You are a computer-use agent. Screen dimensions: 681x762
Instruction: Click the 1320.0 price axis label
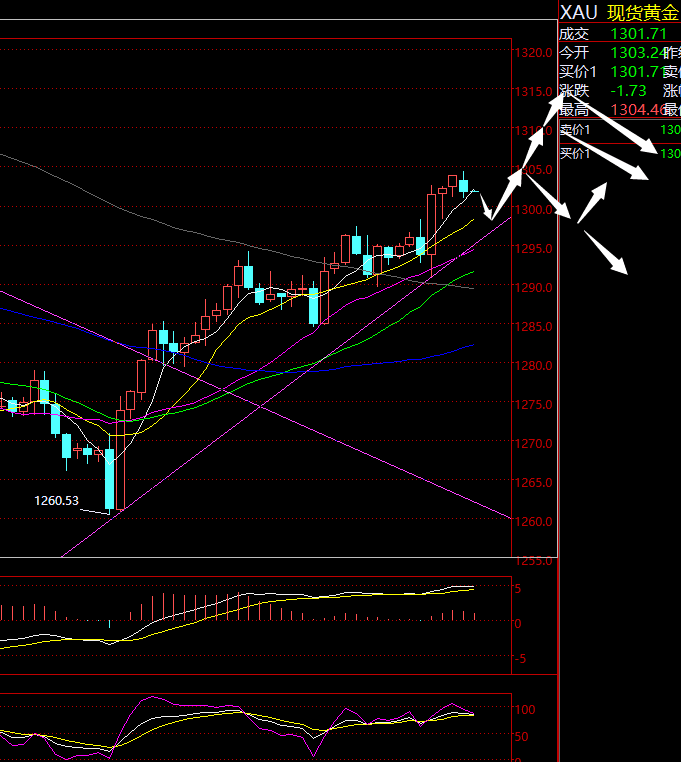point(534,52)
